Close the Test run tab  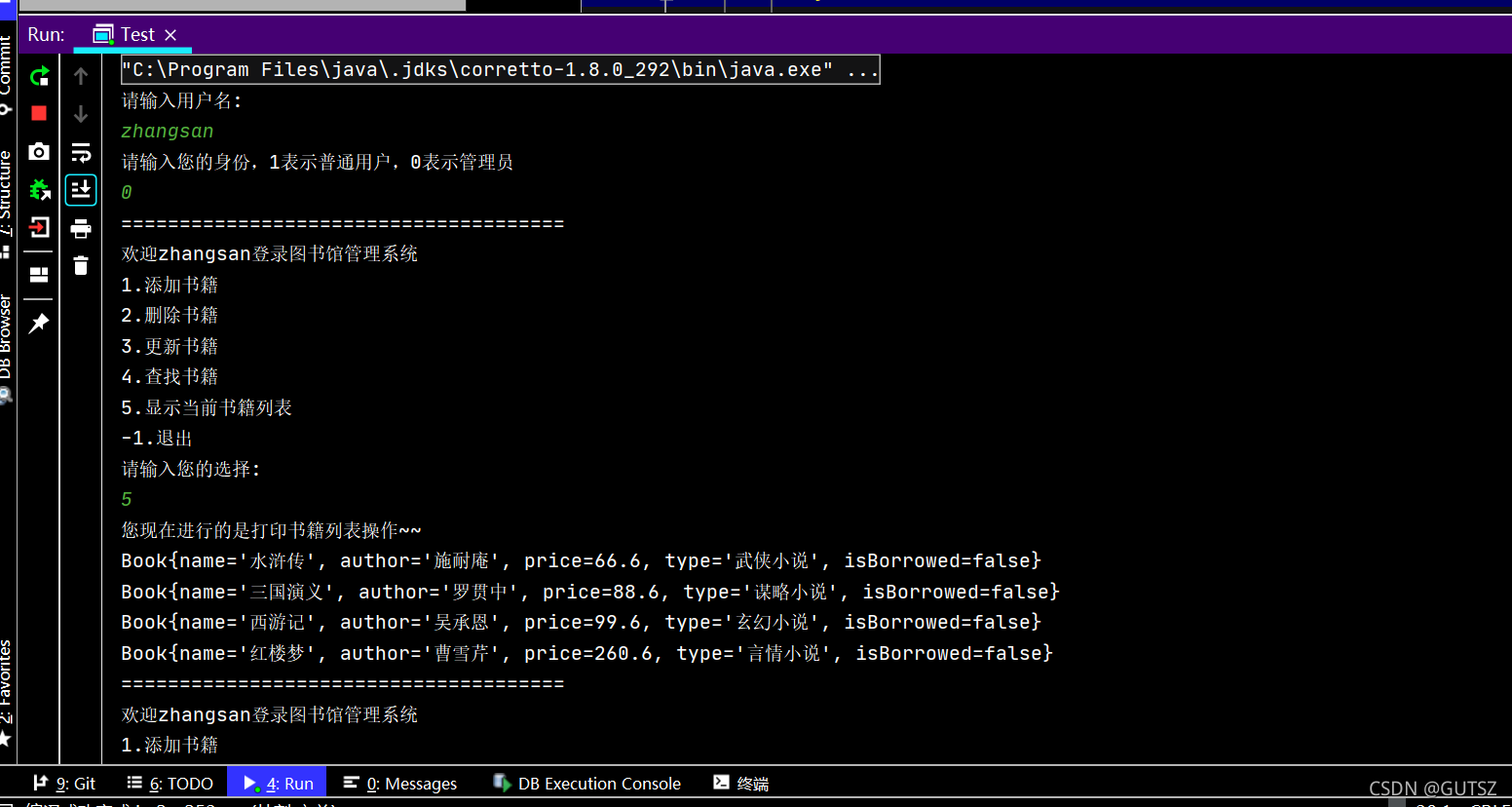pos(170,35)
